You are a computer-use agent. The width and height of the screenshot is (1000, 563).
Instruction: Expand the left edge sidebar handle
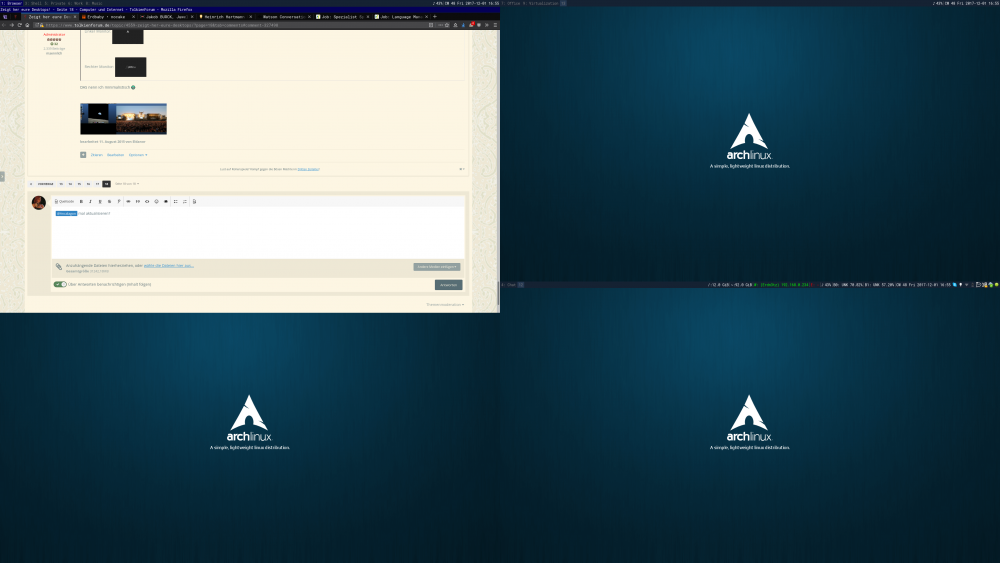pyautogui.click(x=2, y=177)
